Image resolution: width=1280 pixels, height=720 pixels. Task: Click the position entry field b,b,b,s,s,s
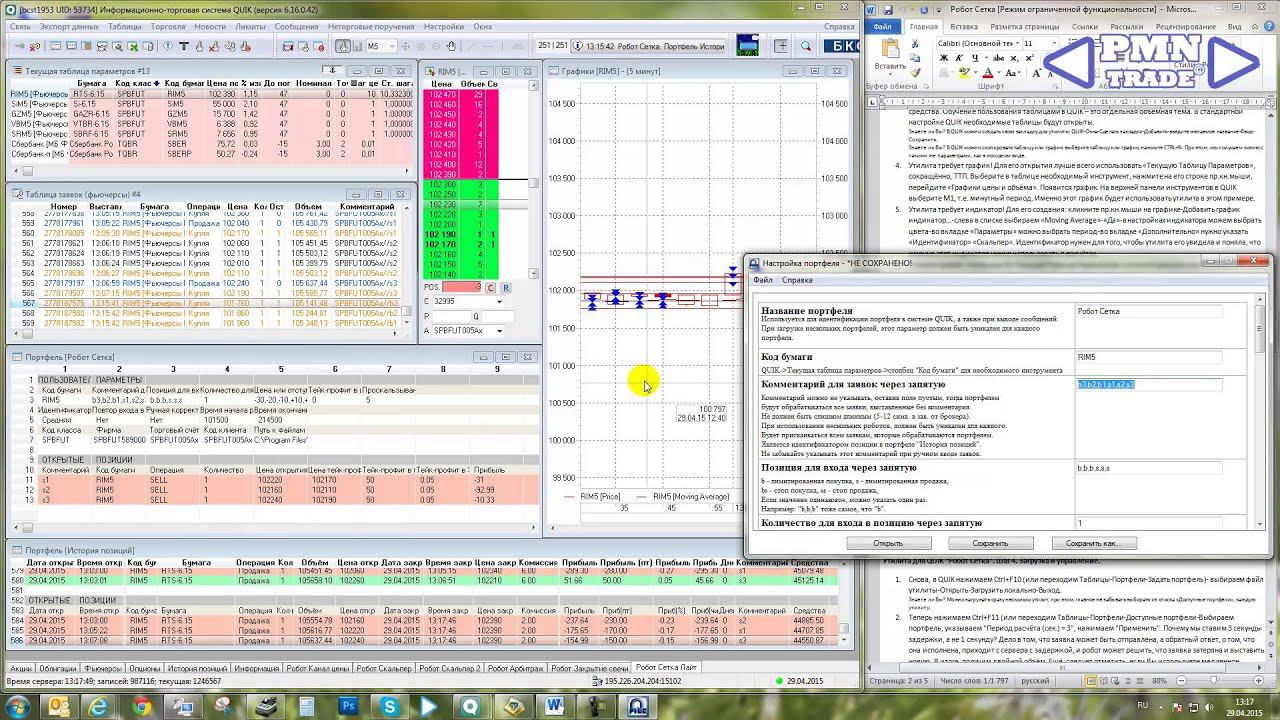point(1149,467)
